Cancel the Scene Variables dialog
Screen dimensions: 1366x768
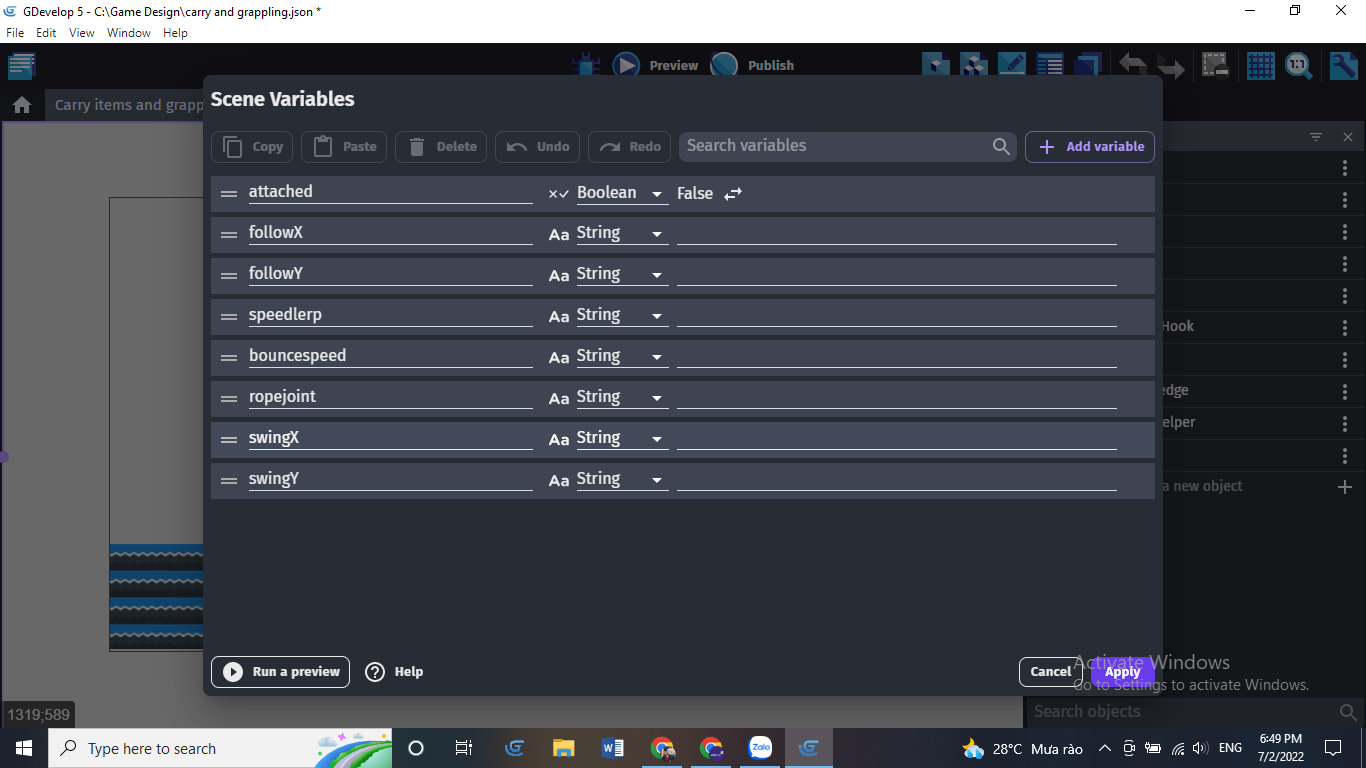[1050, 672]
